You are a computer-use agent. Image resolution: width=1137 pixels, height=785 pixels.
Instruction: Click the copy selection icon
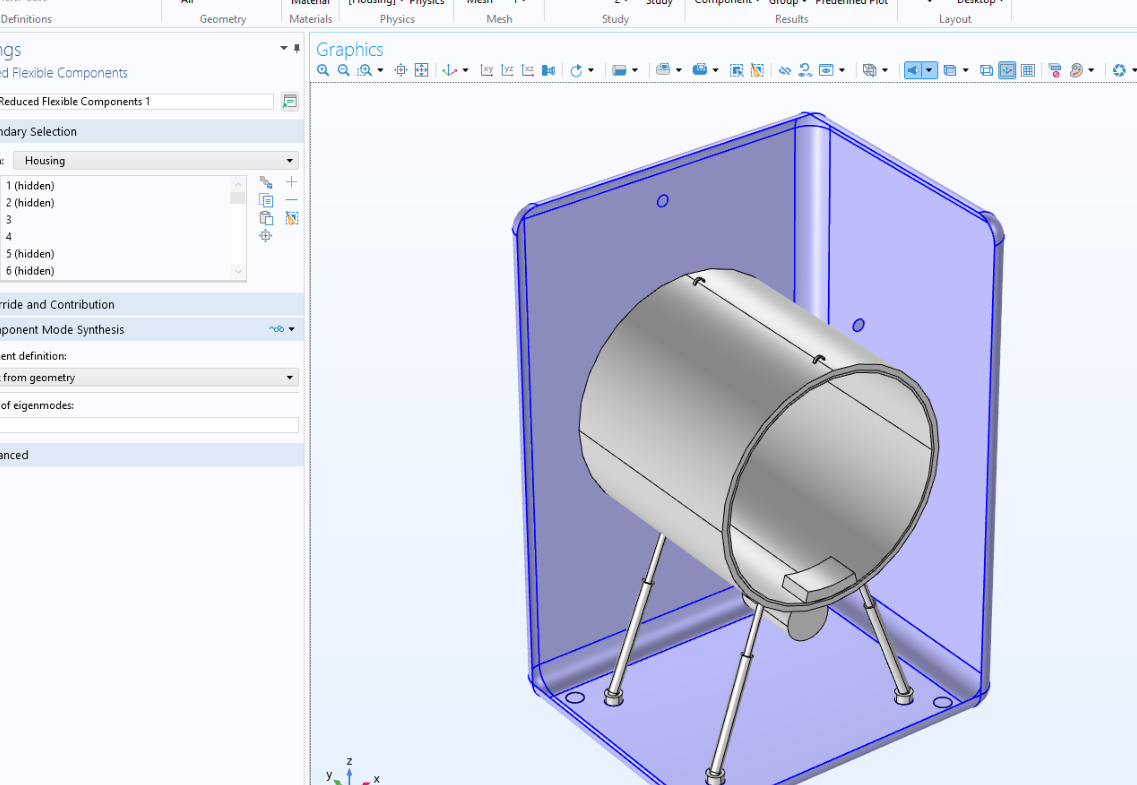click(266, 200)
